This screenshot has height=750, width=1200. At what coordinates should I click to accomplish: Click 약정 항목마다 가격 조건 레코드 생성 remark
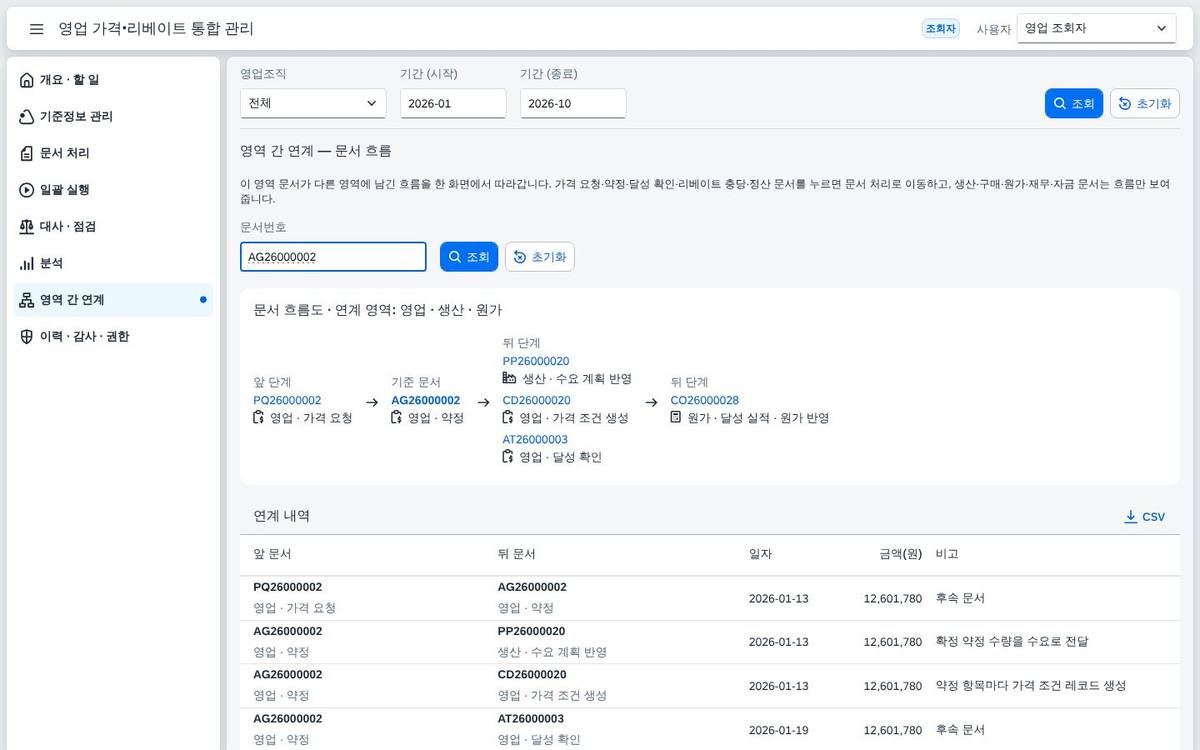(1031, 686)
